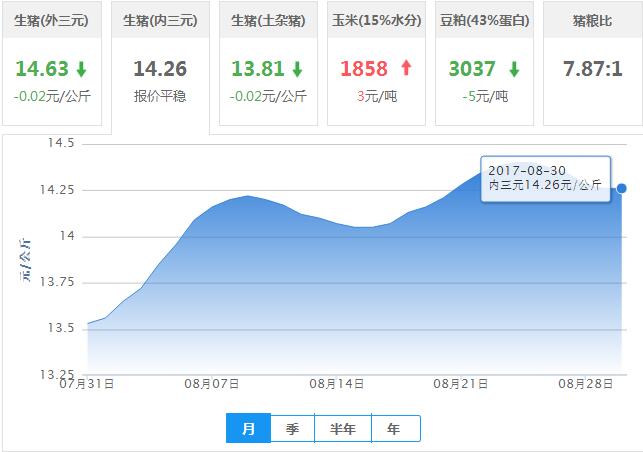The width and height of the screenshot is (643, 452).
Task: Click the 07月31日 axis label
Action: (87, 384)
